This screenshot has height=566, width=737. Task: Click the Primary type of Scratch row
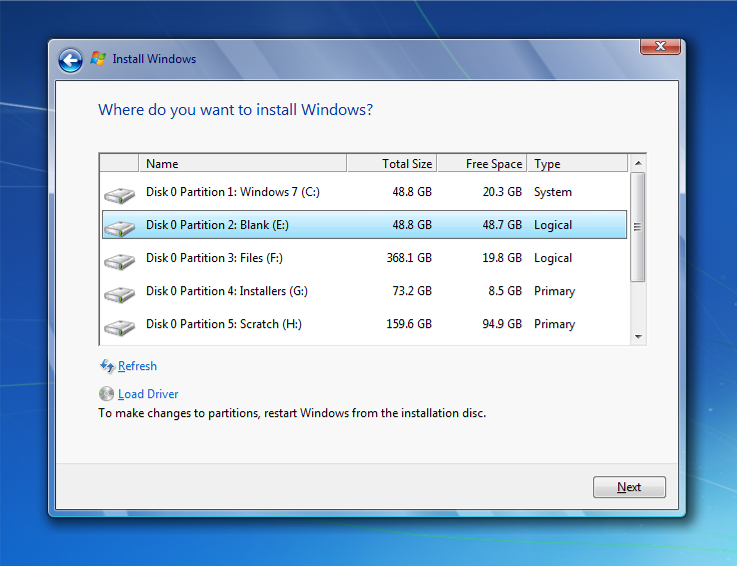tap(555, 324)
